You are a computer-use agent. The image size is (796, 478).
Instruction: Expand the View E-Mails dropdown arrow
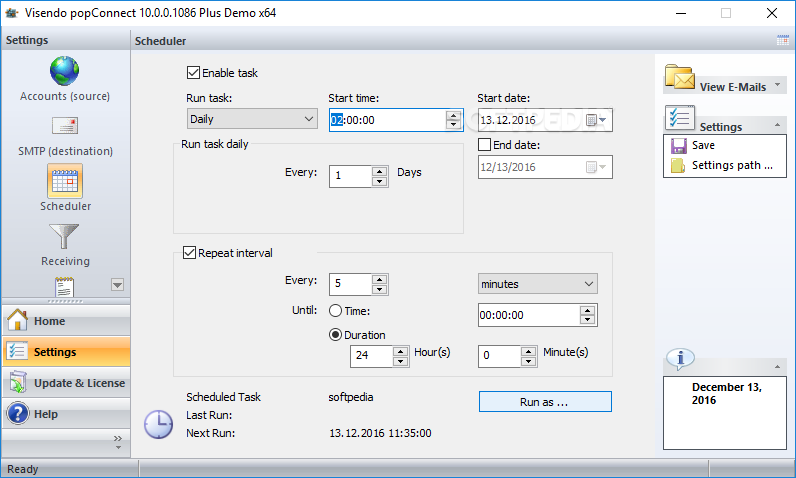[777, 85]
